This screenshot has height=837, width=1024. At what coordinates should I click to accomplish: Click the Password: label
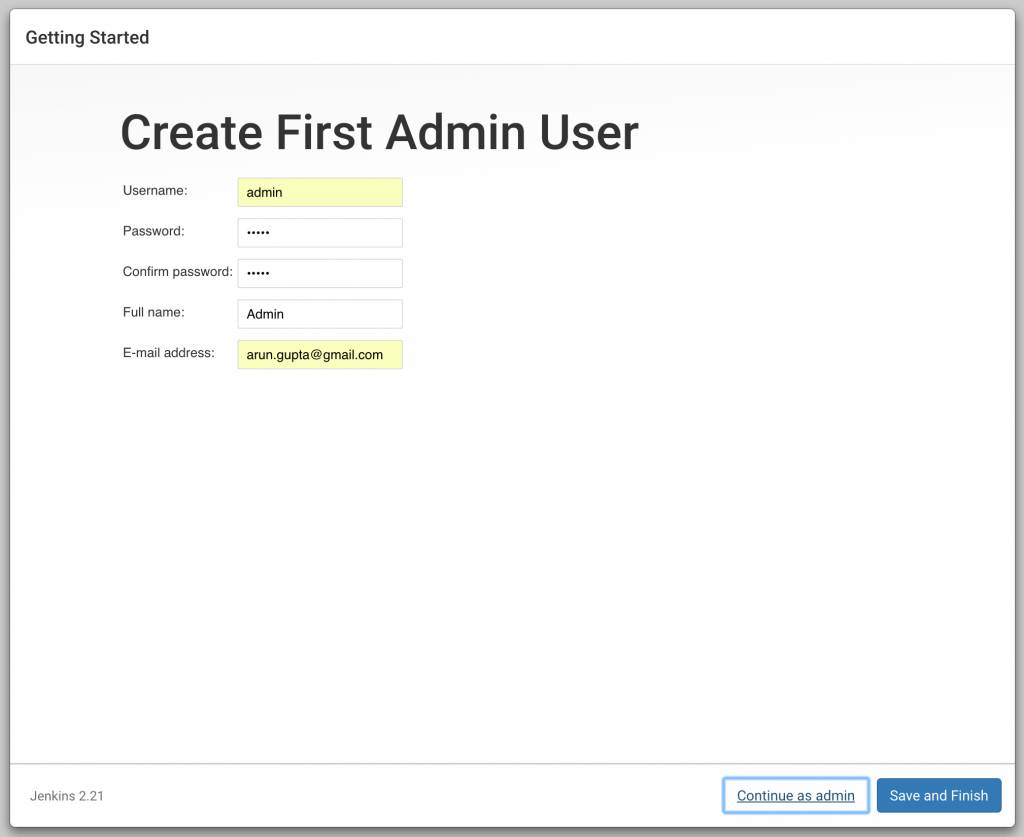(153, 231)
